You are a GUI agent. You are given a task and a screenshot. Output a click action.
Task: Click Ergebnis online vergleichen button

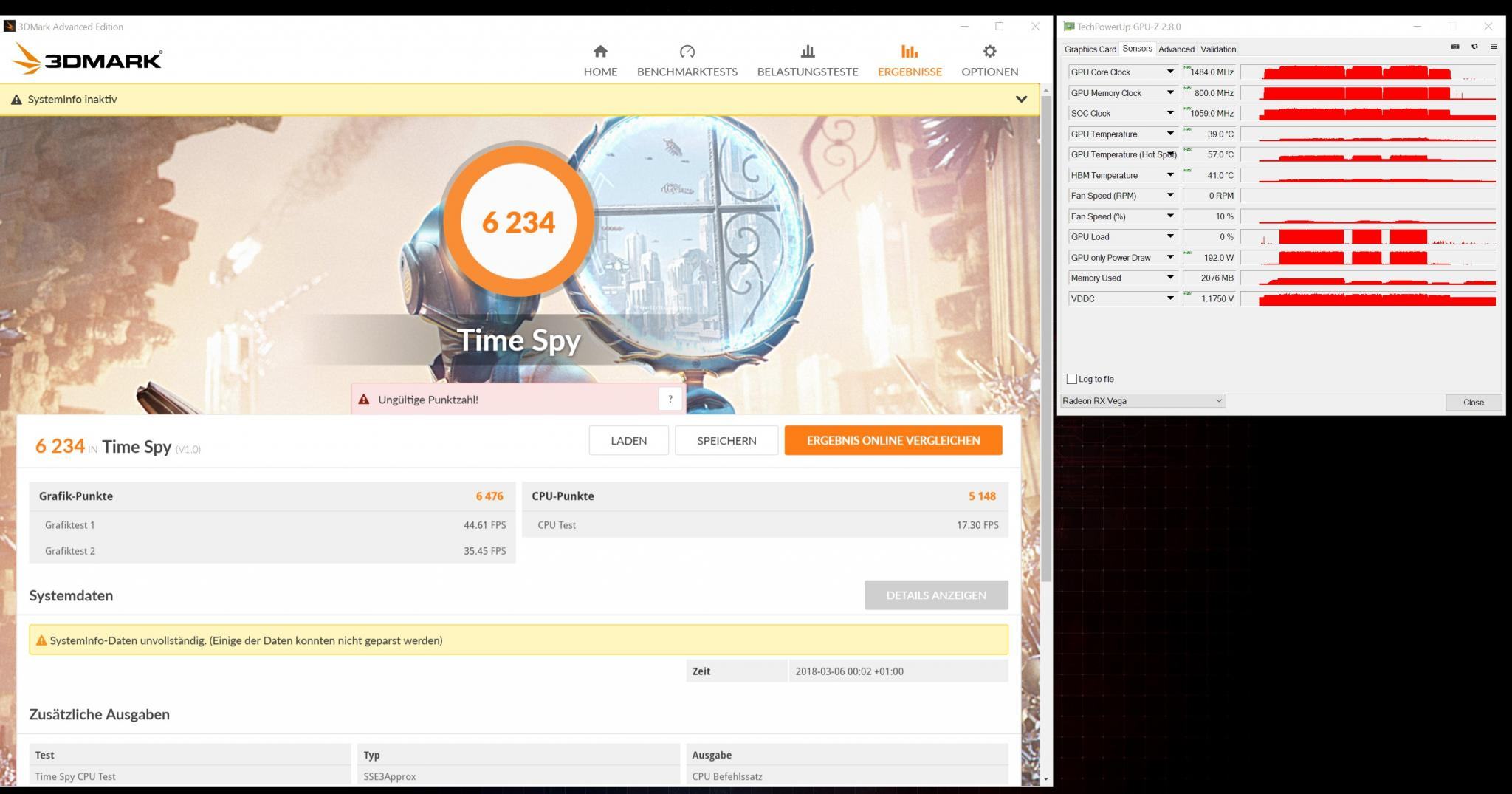click(x=893, y=440)
